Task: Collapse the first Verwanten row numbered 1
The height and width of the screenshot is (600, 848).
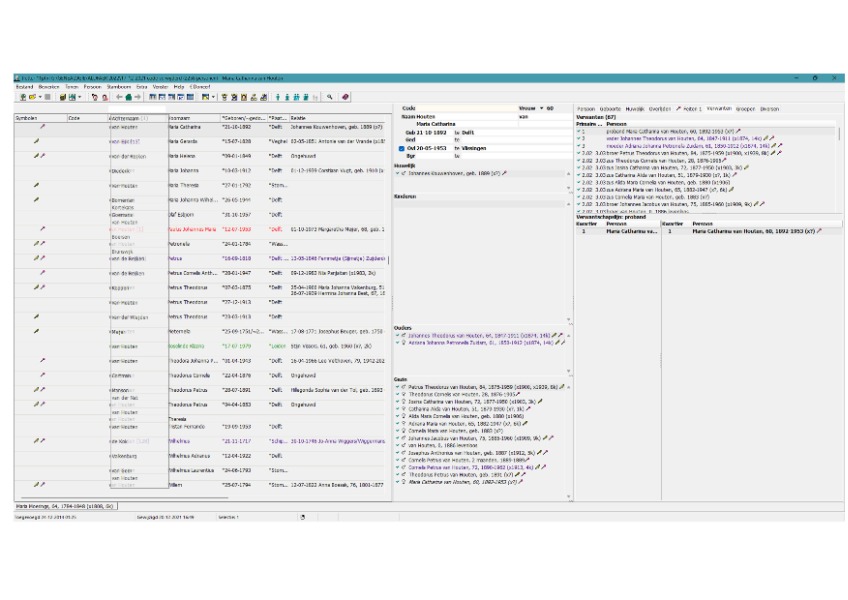Action: 579,131
